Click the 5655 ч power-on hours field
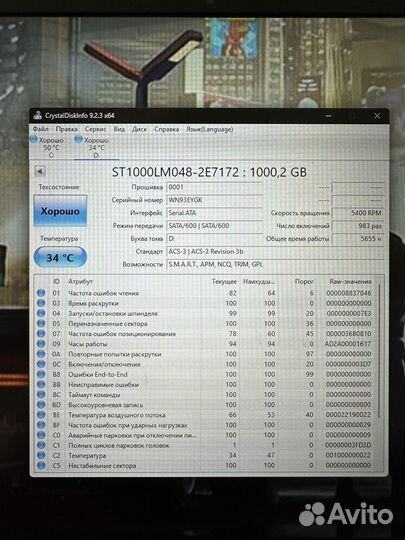 coord(357,239)
